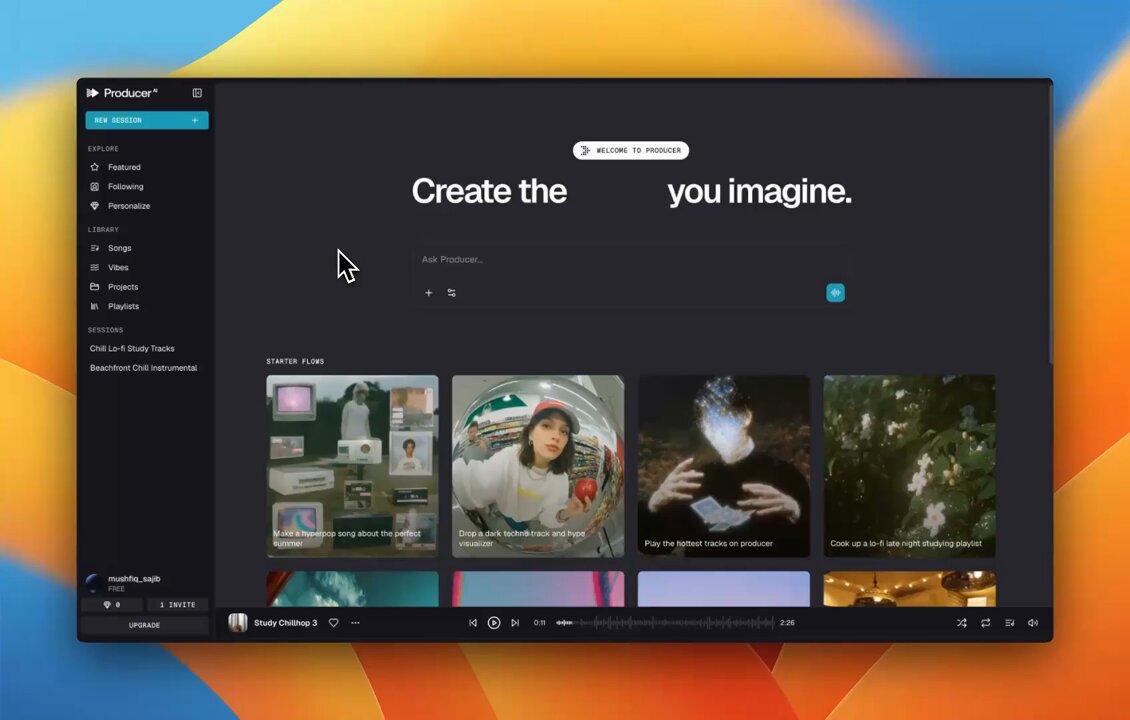
Task: Click the Study Chillhop 3 album art
Action: pos(238,623)
